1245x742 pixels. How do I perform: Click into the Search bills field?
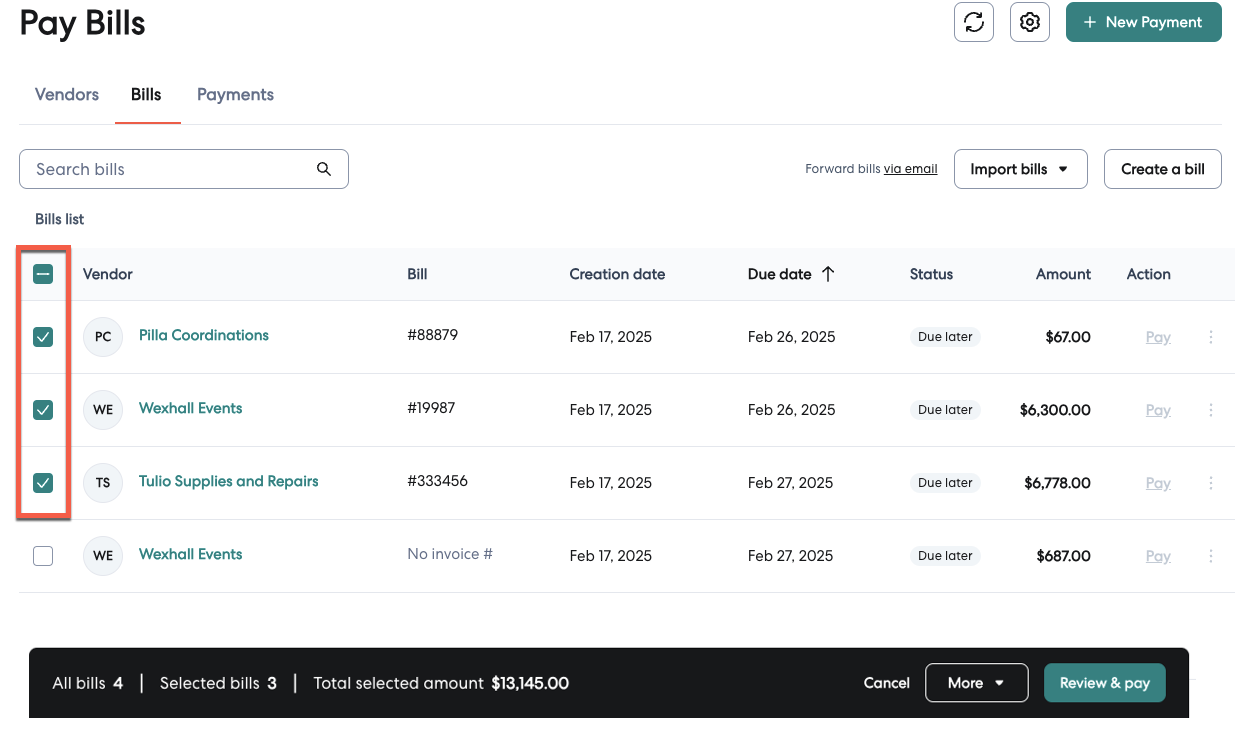pyautogui.click(x=170, y=169)
